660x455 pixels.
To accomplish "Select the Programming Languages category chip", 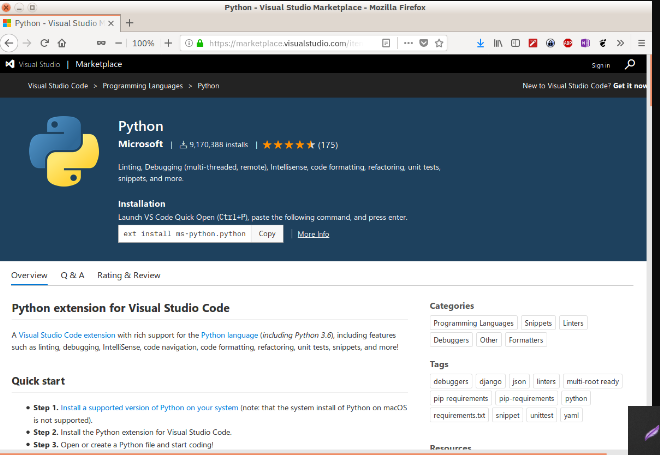I will click(x=474, y=323).
